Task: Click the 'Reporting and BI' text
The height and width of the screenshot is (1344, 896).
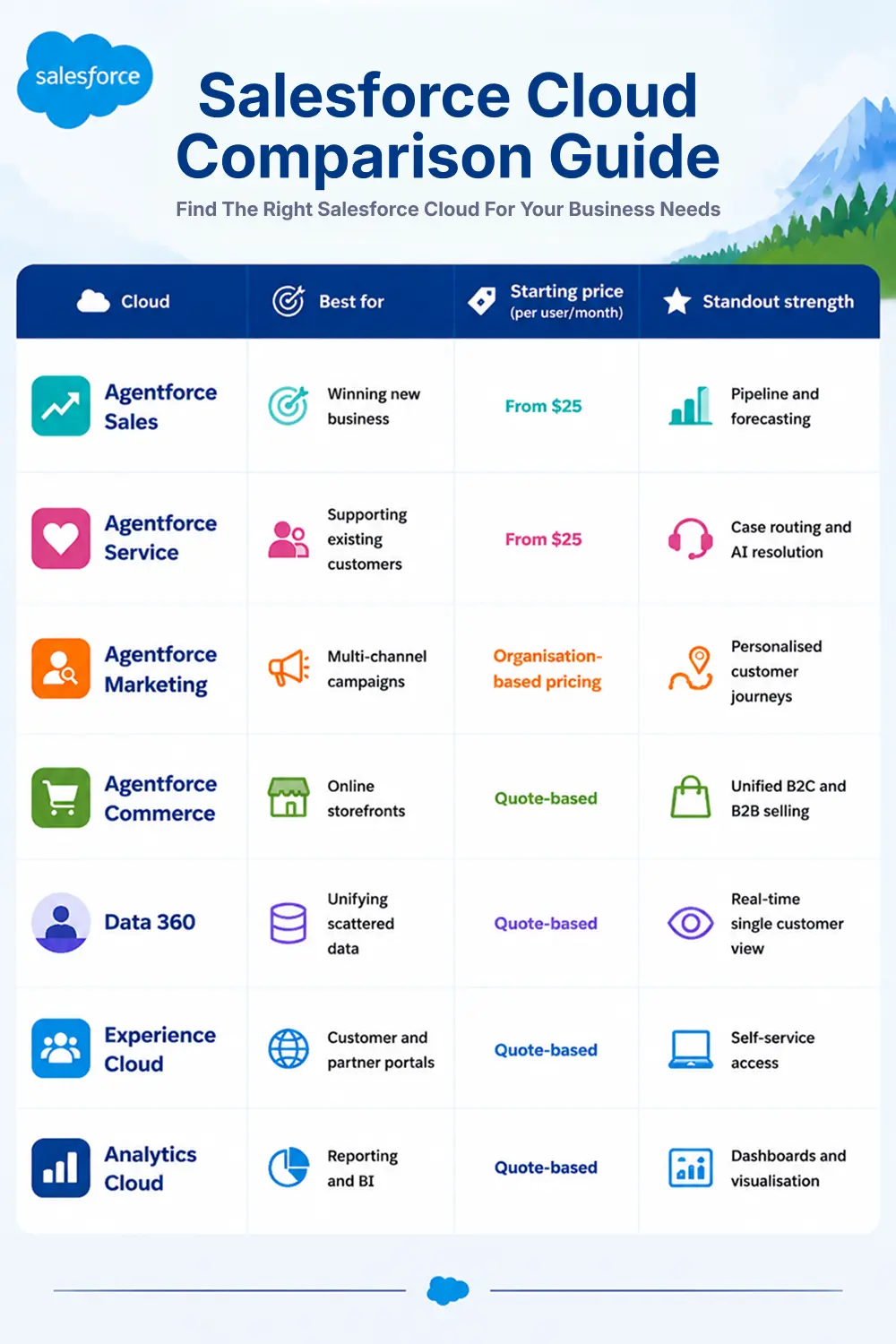Action: 363,1168
